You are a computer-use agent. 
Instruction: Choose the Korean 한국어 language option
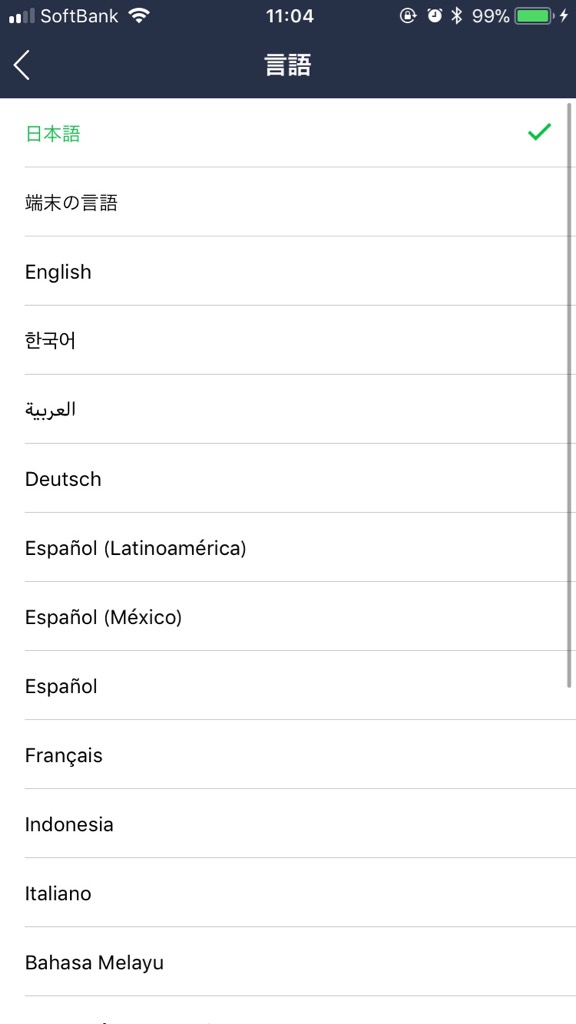tap(288, 340)
